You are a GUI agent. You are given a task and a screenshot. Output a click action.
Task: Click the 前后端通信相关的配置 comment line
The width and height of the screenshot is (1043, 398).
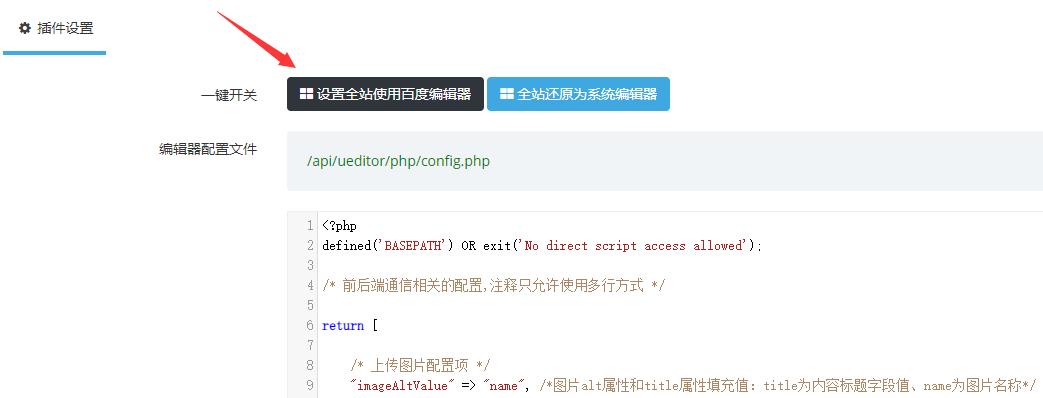click(x=494, y=286)
